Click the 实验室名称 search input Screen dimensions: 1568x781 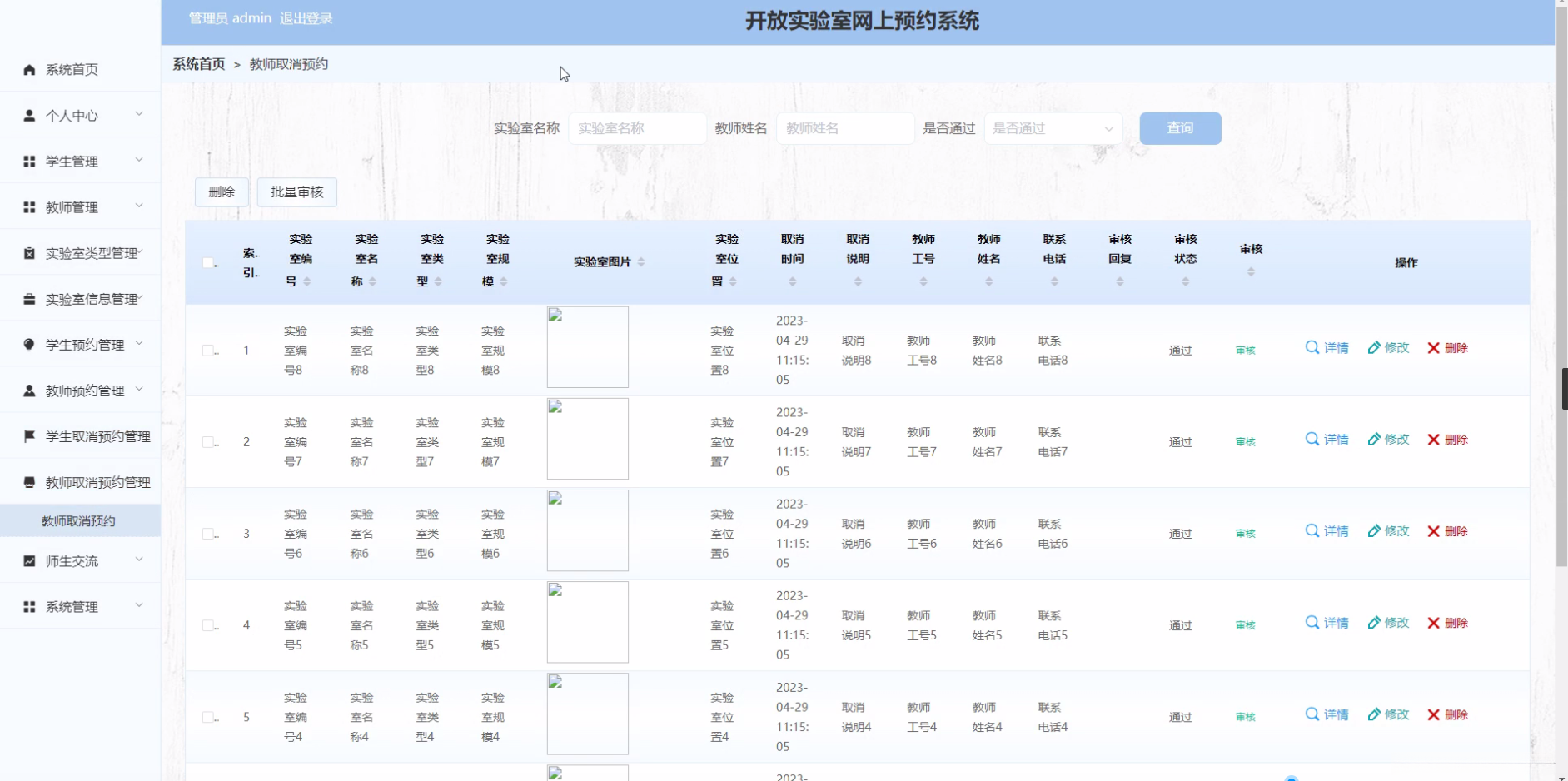637,128
